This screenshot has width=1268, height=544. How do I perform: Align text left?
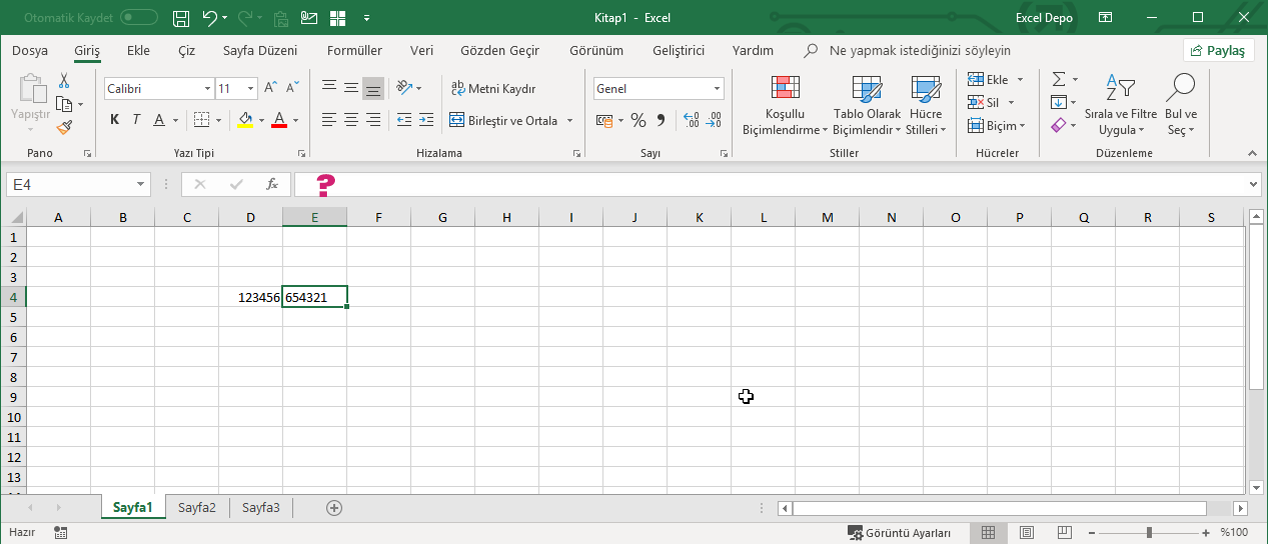click(329, 120)
